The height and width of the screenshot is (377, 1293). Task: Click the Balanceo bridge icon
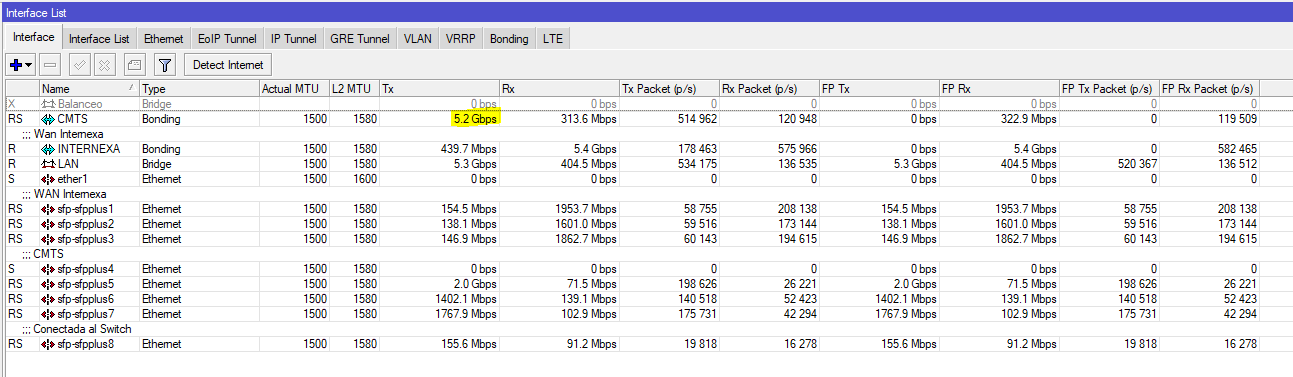point(47,104)
